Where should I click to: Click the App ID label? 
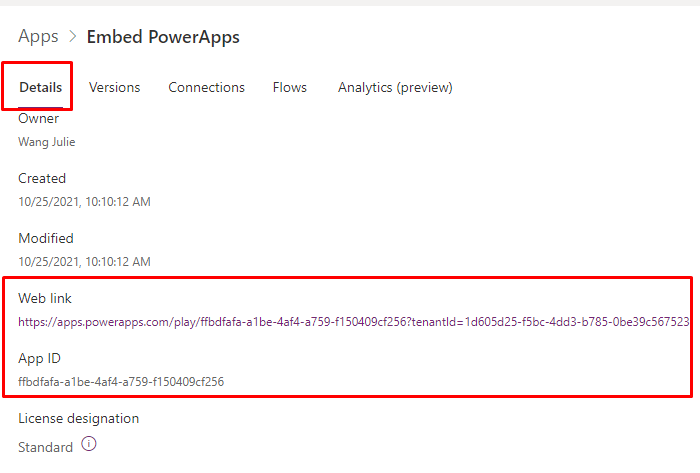pyautogui.click(x=39, y=358)
